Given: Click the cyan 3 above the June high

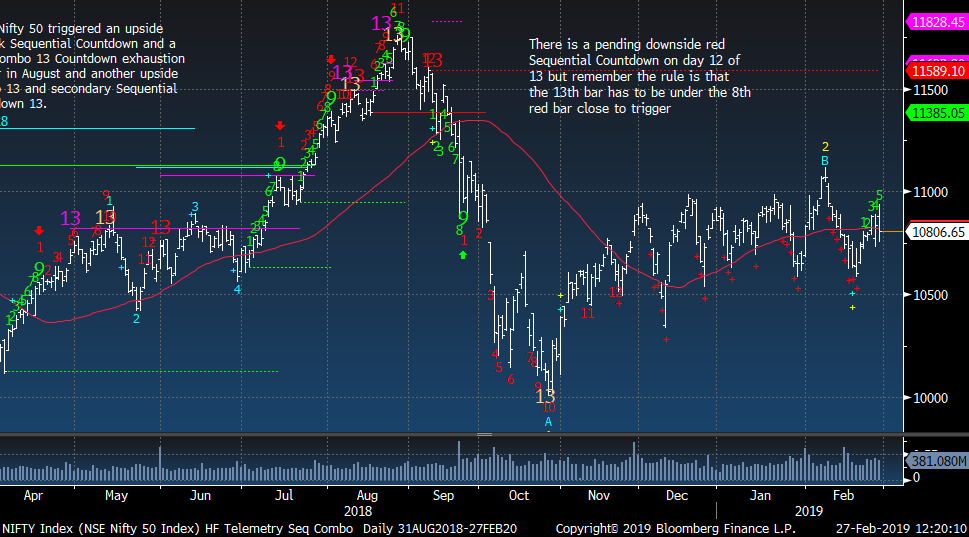Looking at the screenshot, I should pos(195,206).
